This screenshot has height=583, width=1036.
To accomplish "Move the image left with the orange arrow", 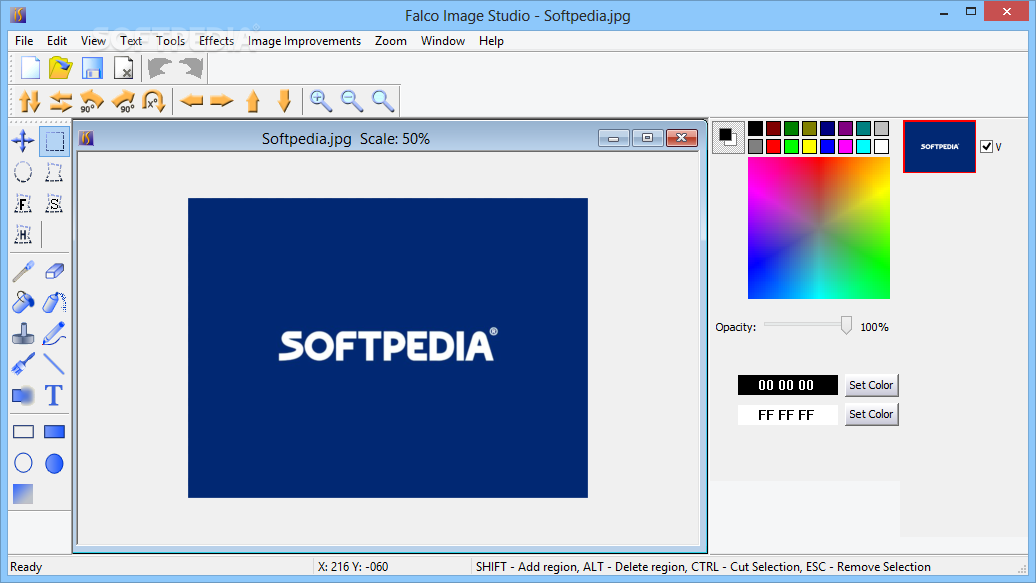I will [192, 101].
